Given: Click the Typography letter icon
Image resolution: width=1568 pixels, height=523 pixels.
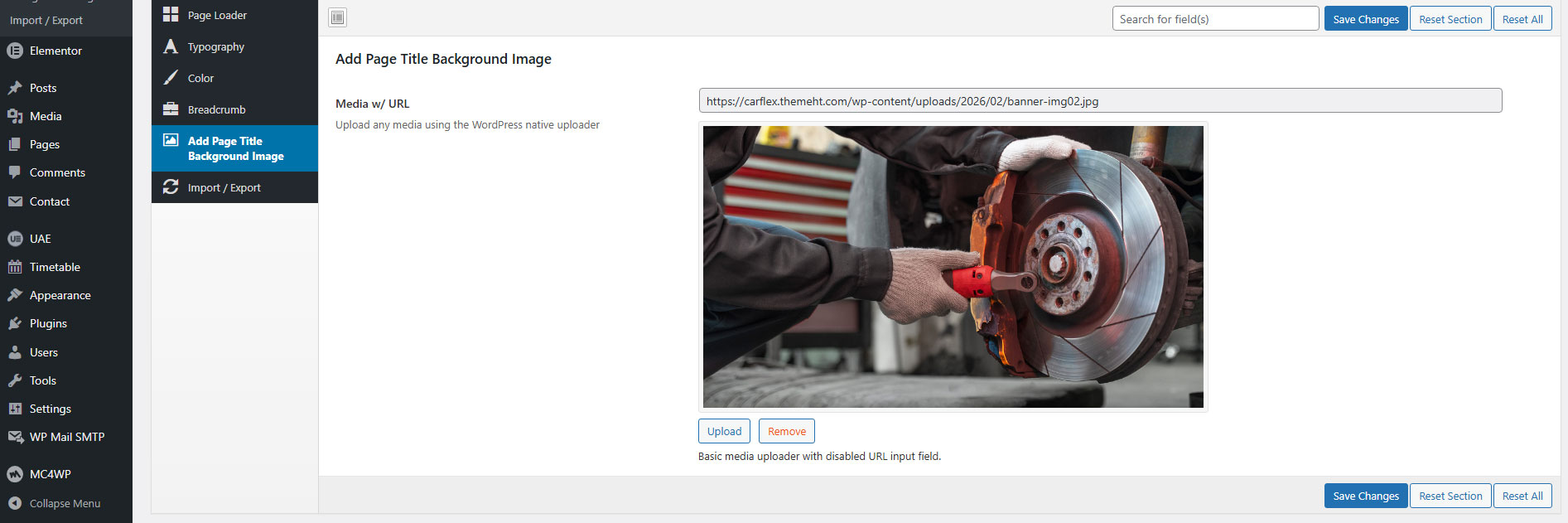Looking at the screenshot, I should pos(171,46).
